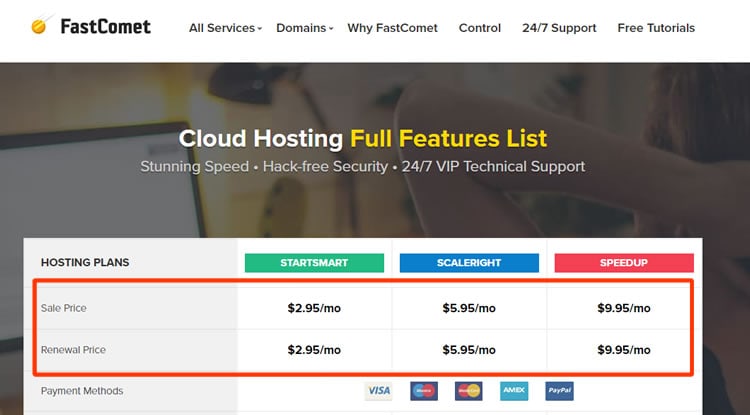Image resolution: width=750 pixels, height=415 pixels.
Task: Select the SCALERIGHT plan button
Action: [469, 263]
